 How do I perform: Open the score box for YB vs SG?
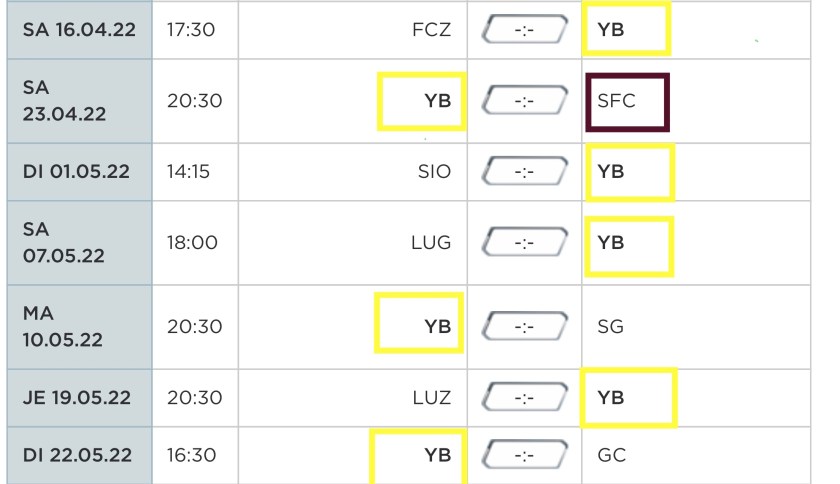coord(524,326)
